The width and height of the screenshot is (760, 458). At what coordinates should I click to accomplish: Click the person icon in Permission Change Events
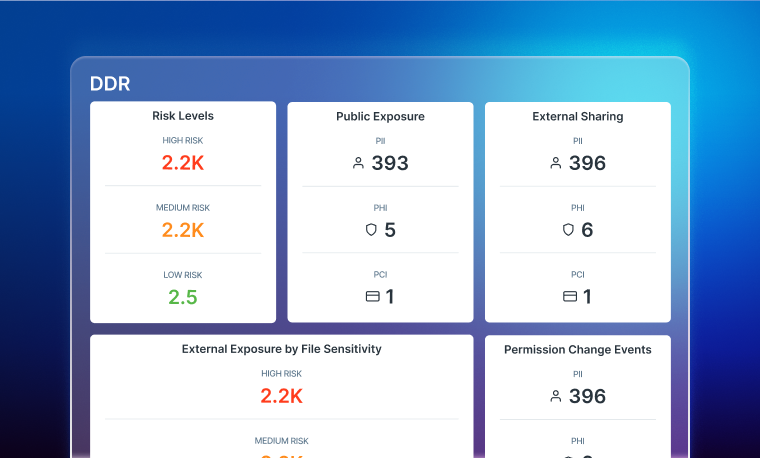pyautogui.click(x=556, y=396)
